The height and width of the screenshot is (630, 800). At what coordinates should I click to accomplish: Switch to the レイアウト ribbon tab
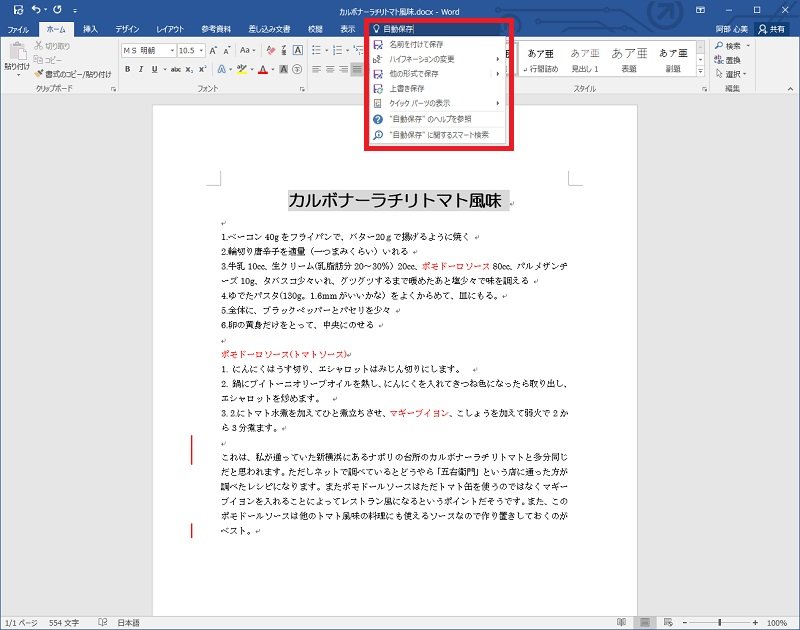[170, 30]
